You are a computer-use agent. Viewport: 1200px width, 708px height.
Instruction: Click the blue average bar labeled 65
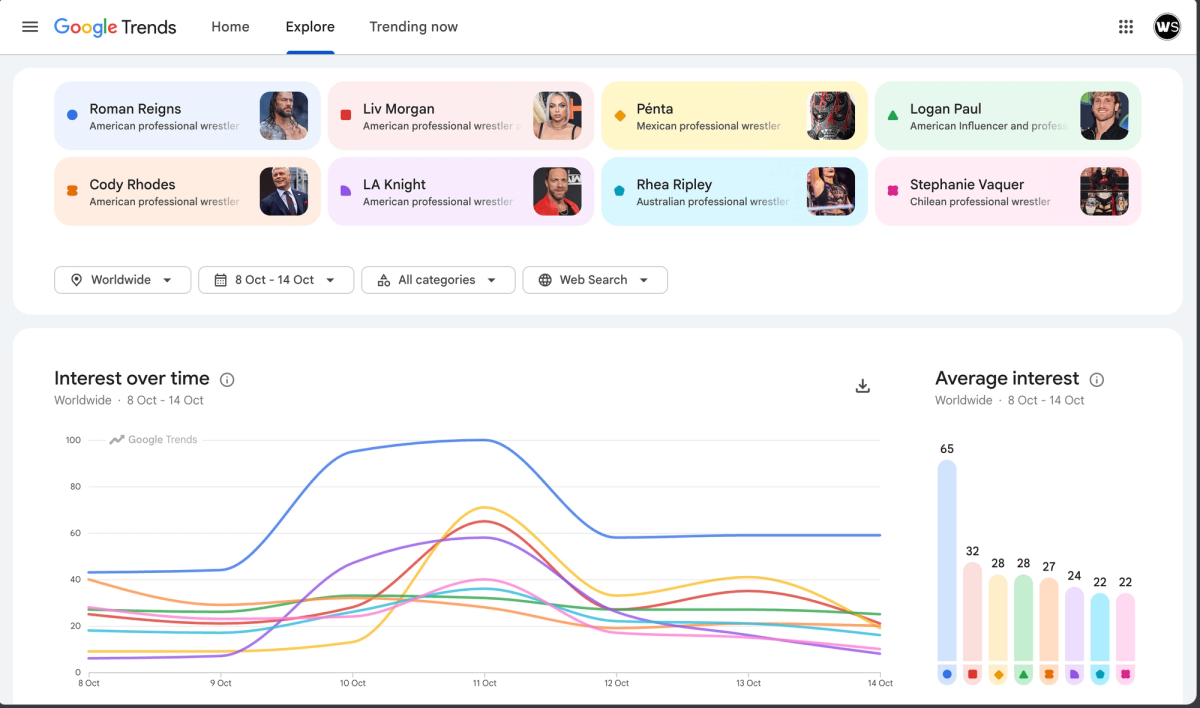(946, 560)
